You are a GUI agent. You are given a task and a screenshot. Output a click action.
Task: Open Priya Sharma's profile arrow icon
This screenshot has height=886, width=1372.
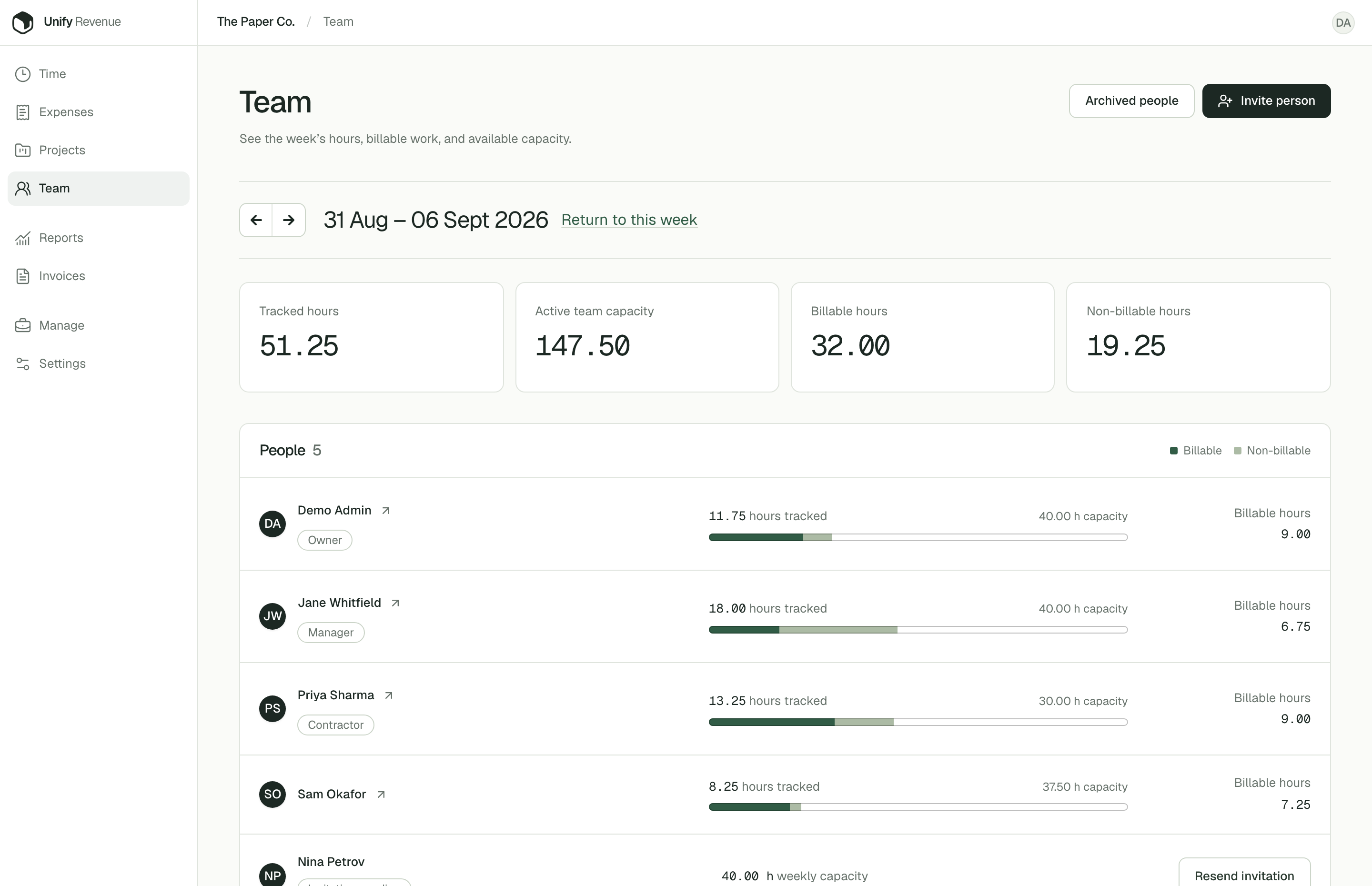[x=389, y=695]
